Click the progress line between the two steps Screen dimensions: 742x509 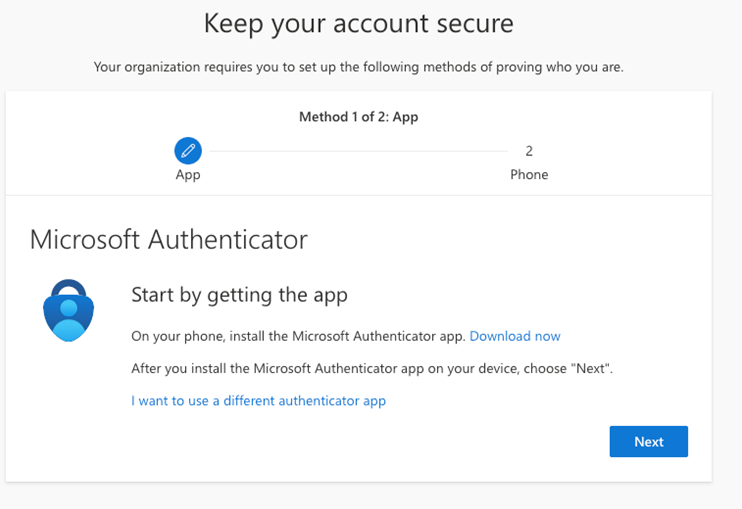tap(357, 151)
